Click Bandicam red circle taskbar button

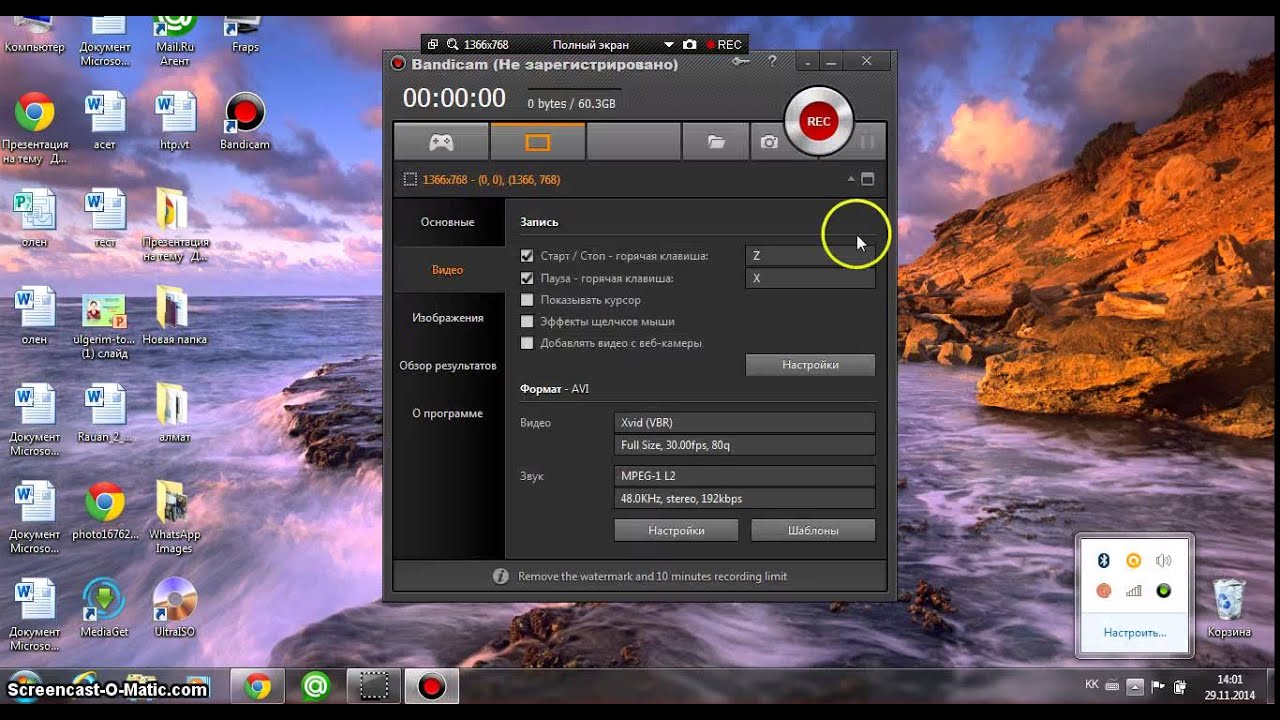(x=432, y=686)
